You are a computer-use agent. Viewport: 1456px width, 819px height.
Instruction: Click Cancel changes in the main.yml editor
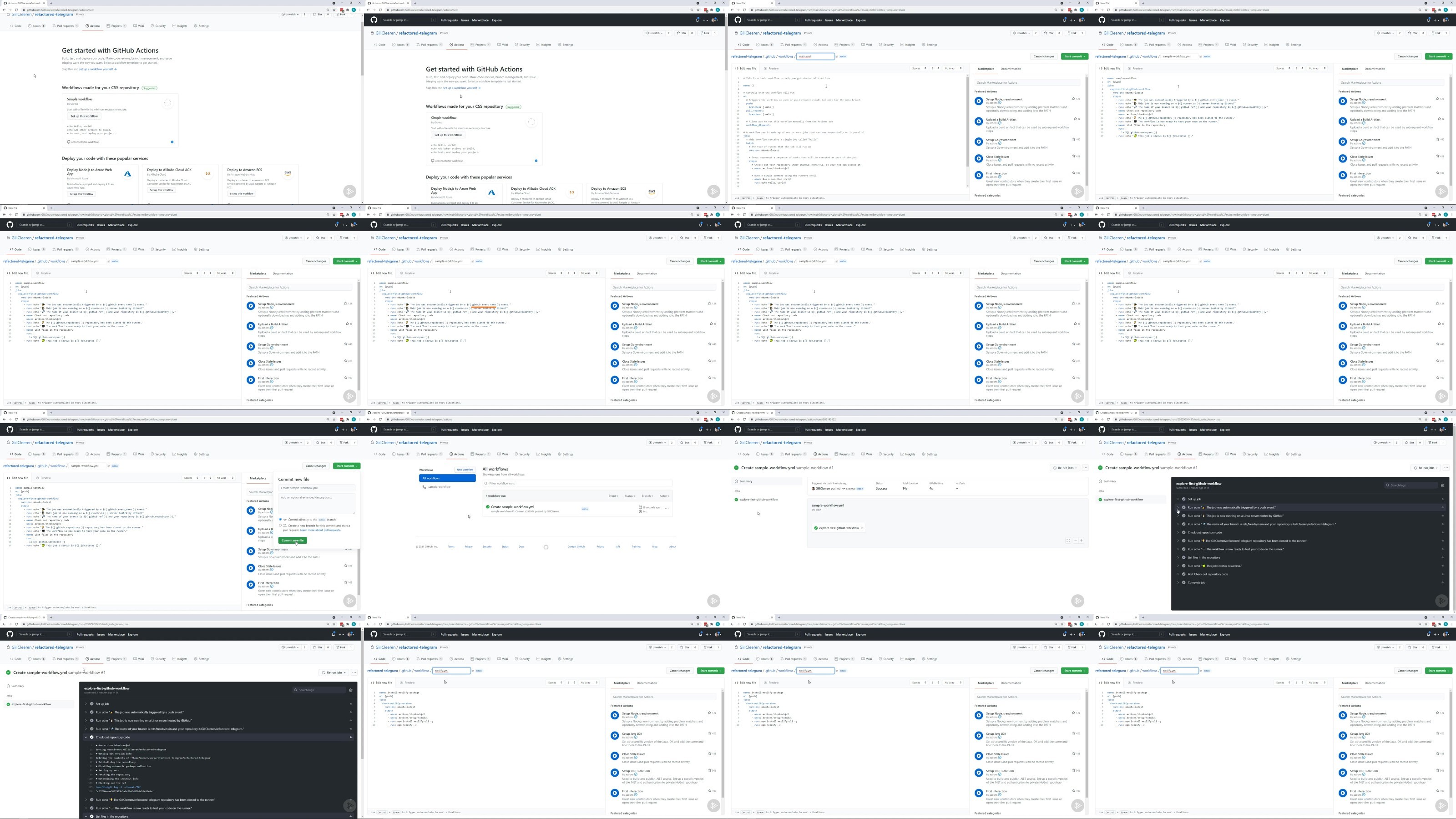point(1044,56)
